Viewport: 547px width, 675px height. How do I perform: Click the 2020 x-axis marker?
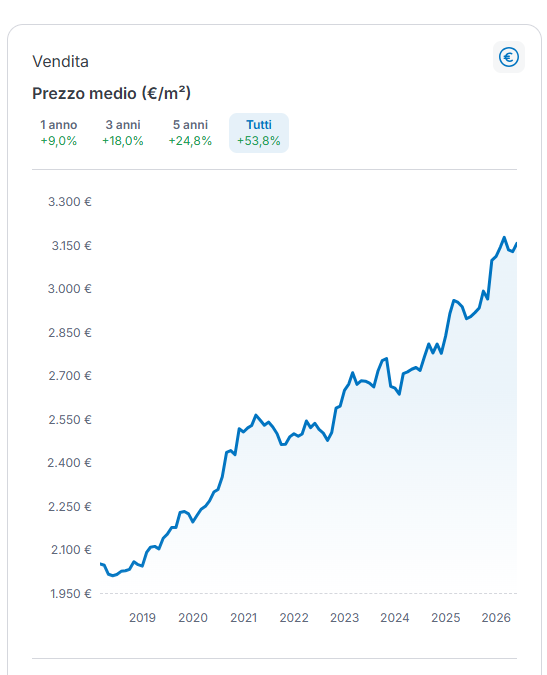[x=193, y=618]
